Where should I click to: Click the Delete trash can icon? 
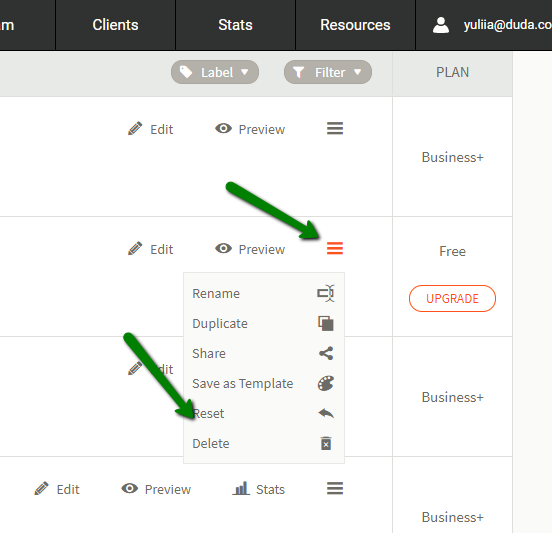(326, 443)
